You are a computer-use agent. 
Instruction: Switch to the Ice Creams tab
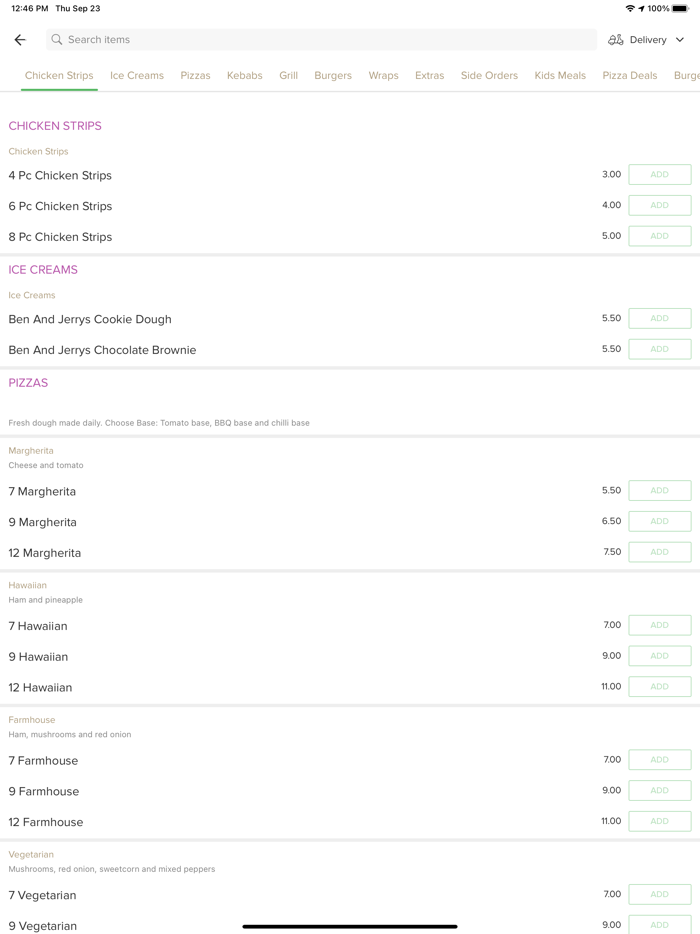coord(137,76)
